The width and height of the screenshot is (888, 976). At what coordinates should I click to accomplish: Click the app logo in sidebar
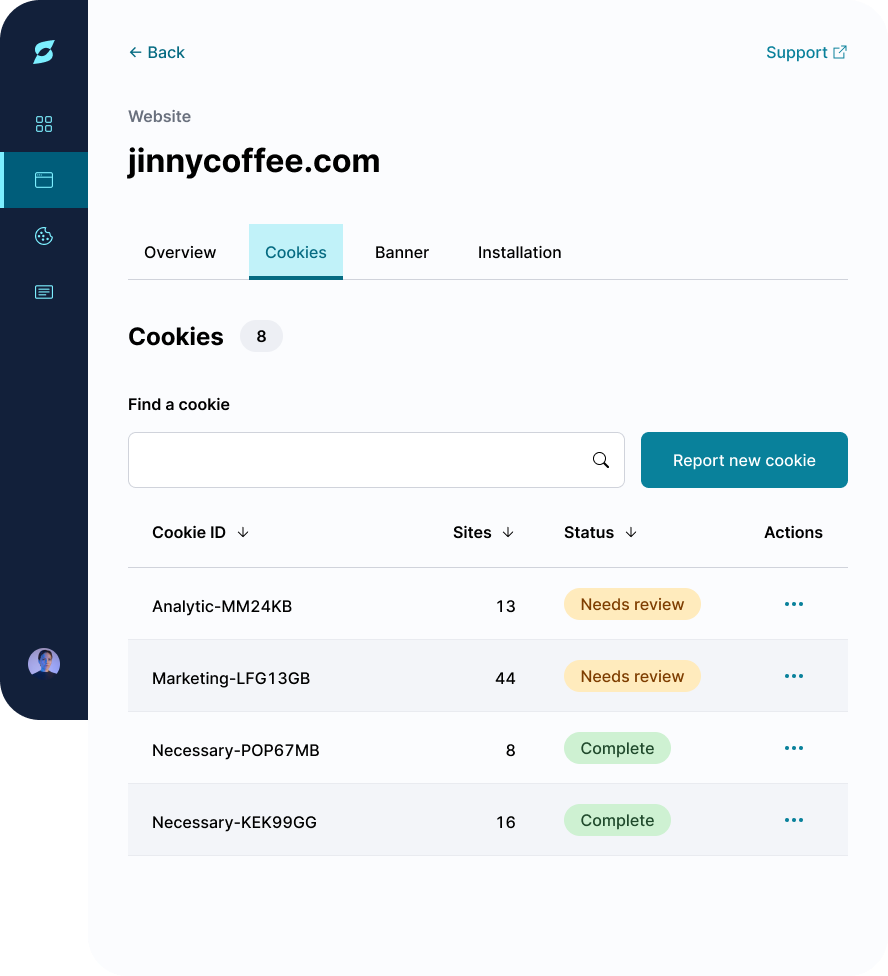pos(44,52)
